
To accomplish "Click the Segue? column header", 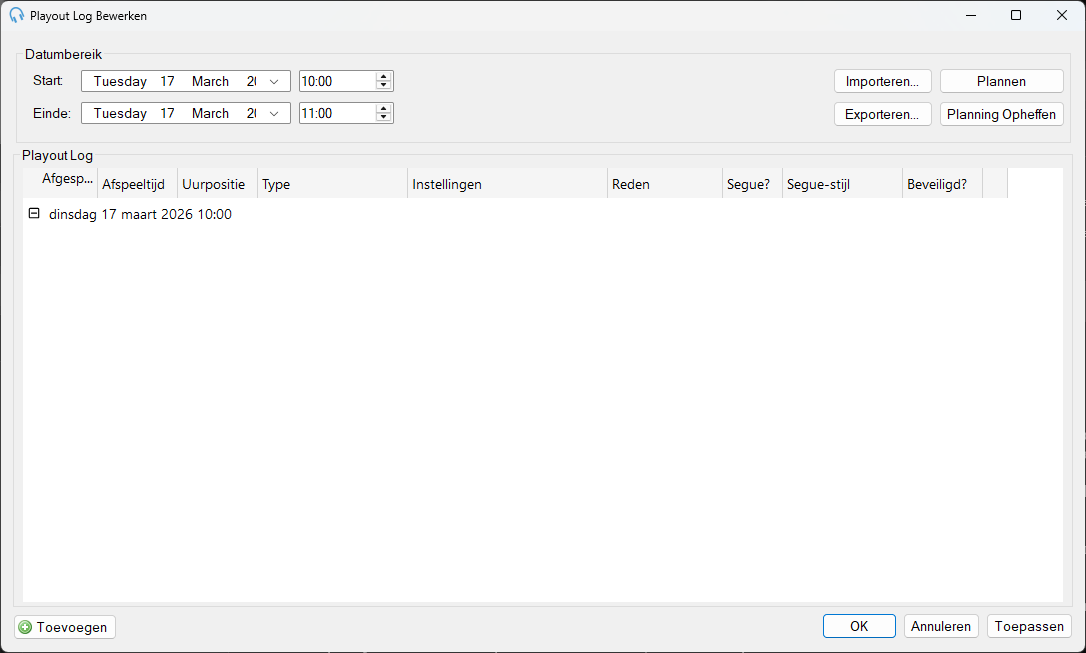I will point(752,184).
